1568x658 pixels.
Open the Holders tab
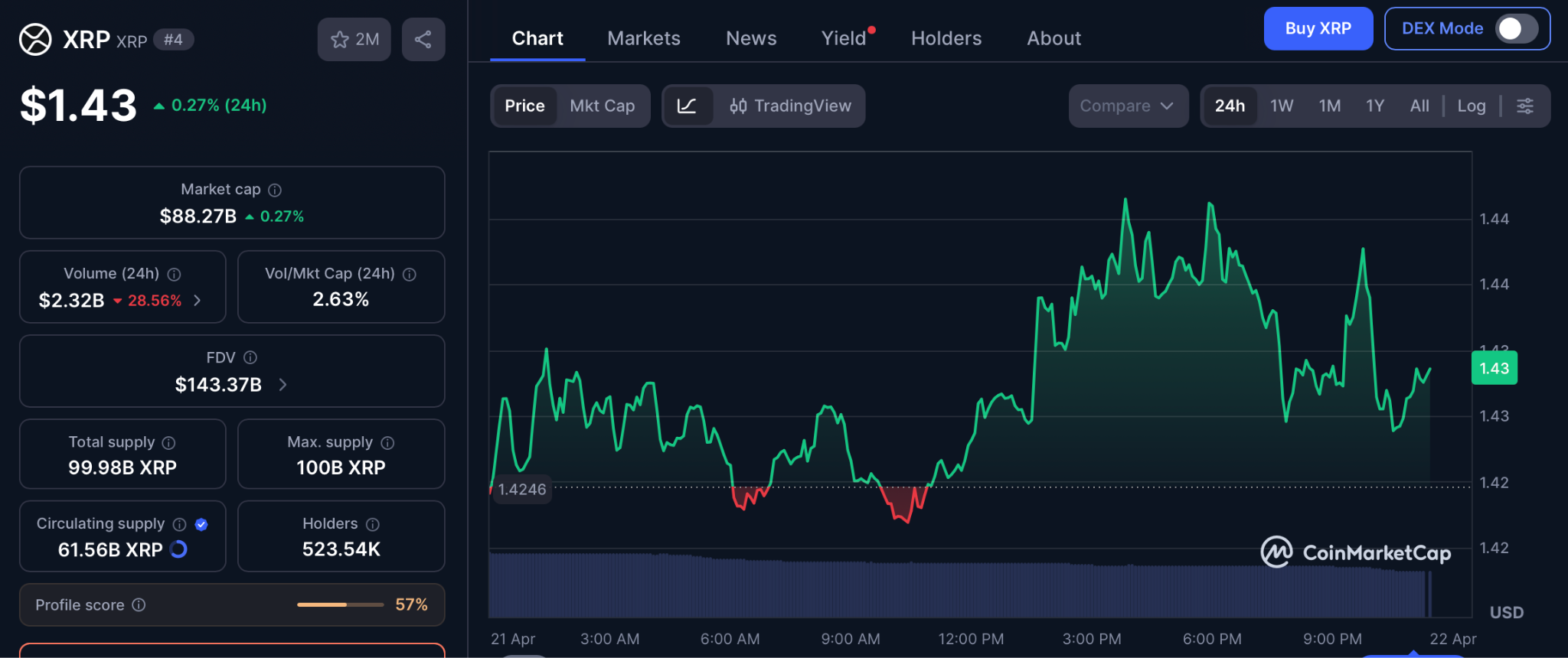point(946,38)
